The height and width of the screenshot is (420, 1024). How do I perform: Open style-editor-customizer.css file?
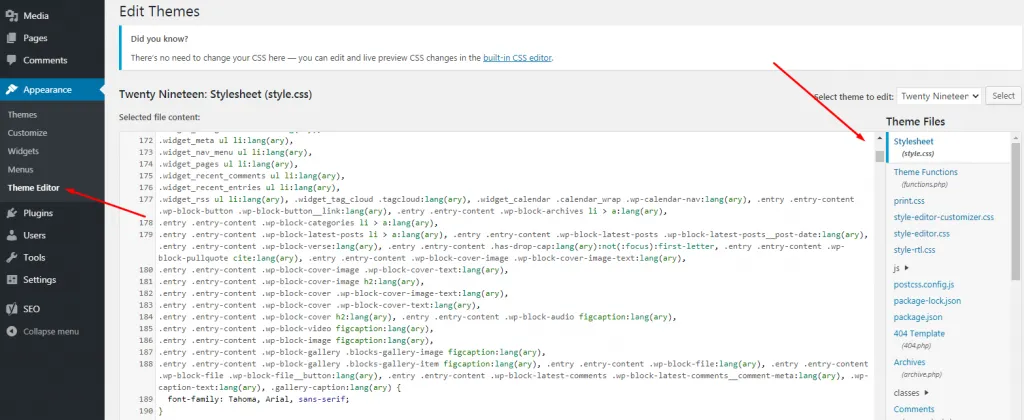(944, 217)
